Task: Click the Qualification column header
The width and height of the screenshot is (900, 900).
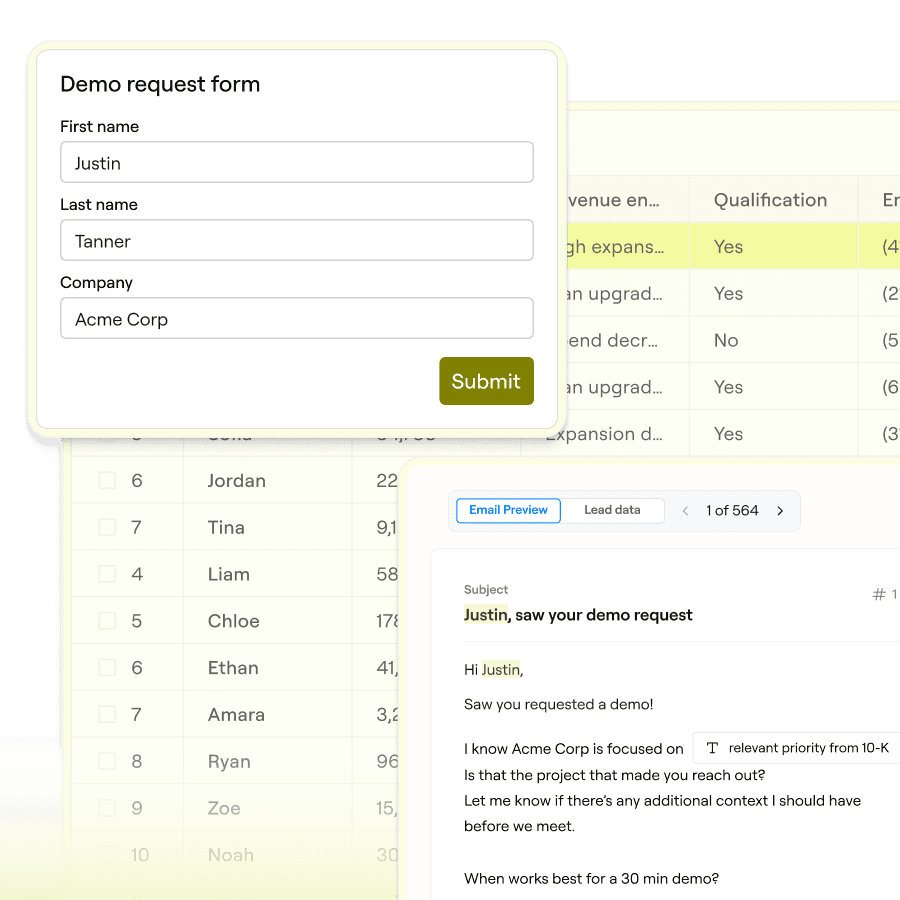Action: 773,200
